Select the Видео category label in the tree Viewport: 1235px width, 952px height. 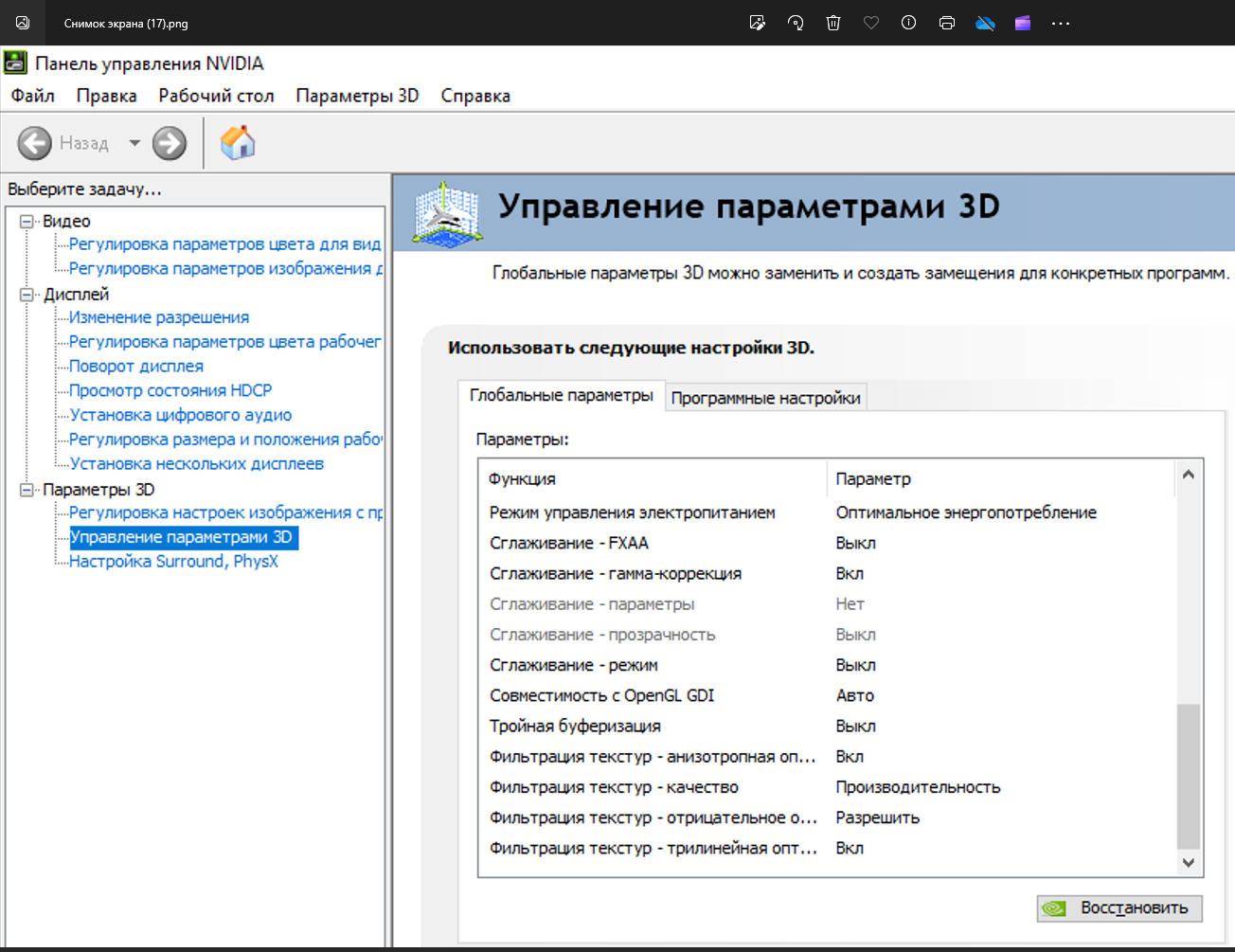coord(66,222)
